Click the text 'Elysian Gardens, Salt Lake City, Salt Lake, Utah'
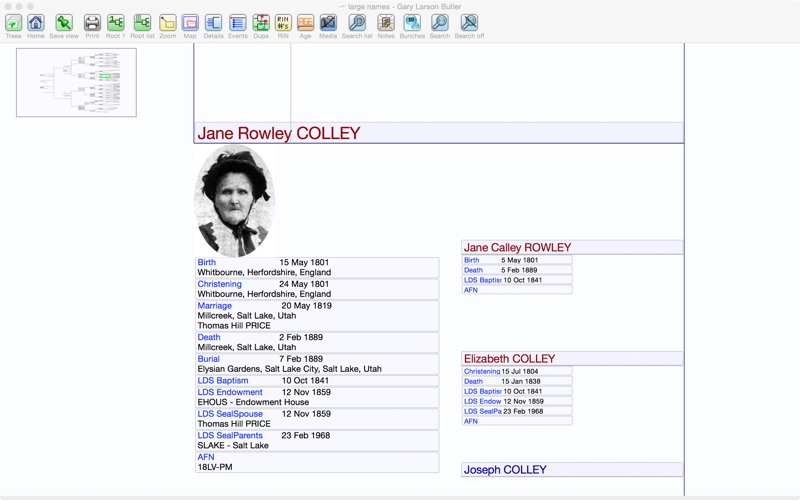The width and height of the screenshot is (800, 500). [289, 369]
